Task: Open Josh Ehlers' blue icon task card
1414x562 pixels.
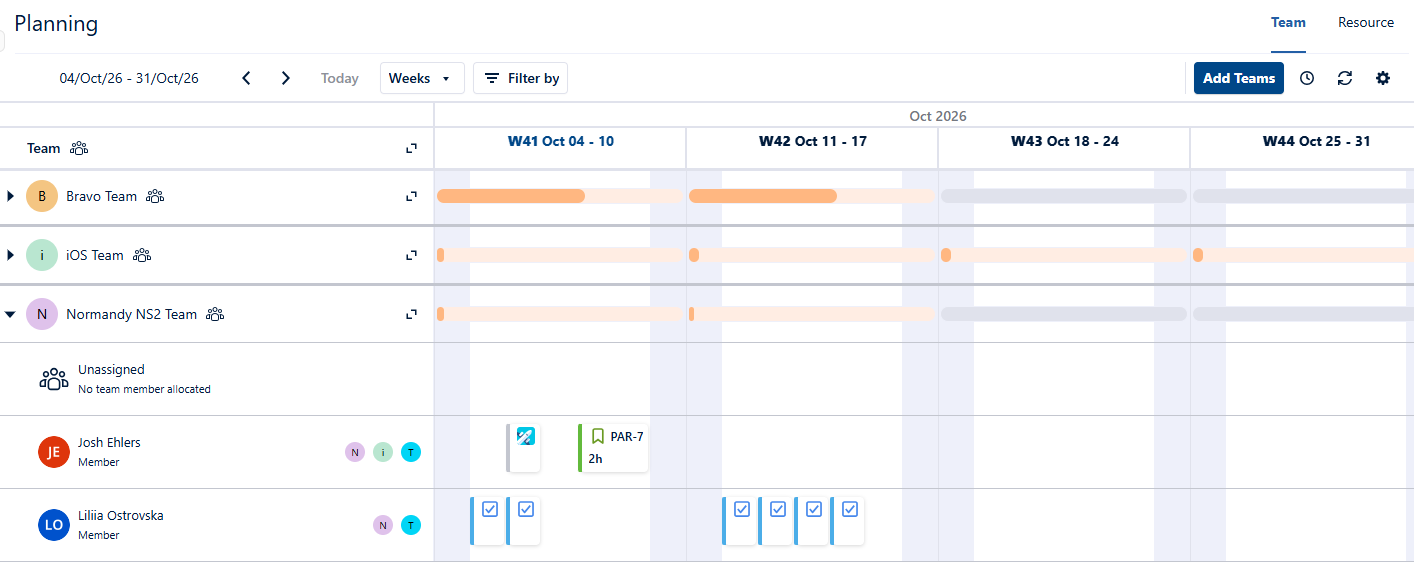Action: click(524, 447)
